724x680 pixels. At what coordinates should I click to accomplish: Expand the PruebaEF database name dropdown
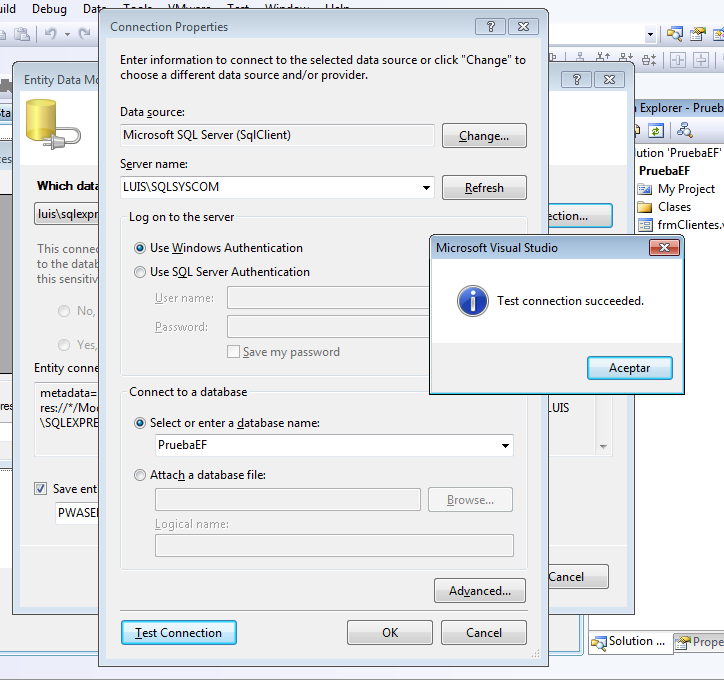click(505, 445)
